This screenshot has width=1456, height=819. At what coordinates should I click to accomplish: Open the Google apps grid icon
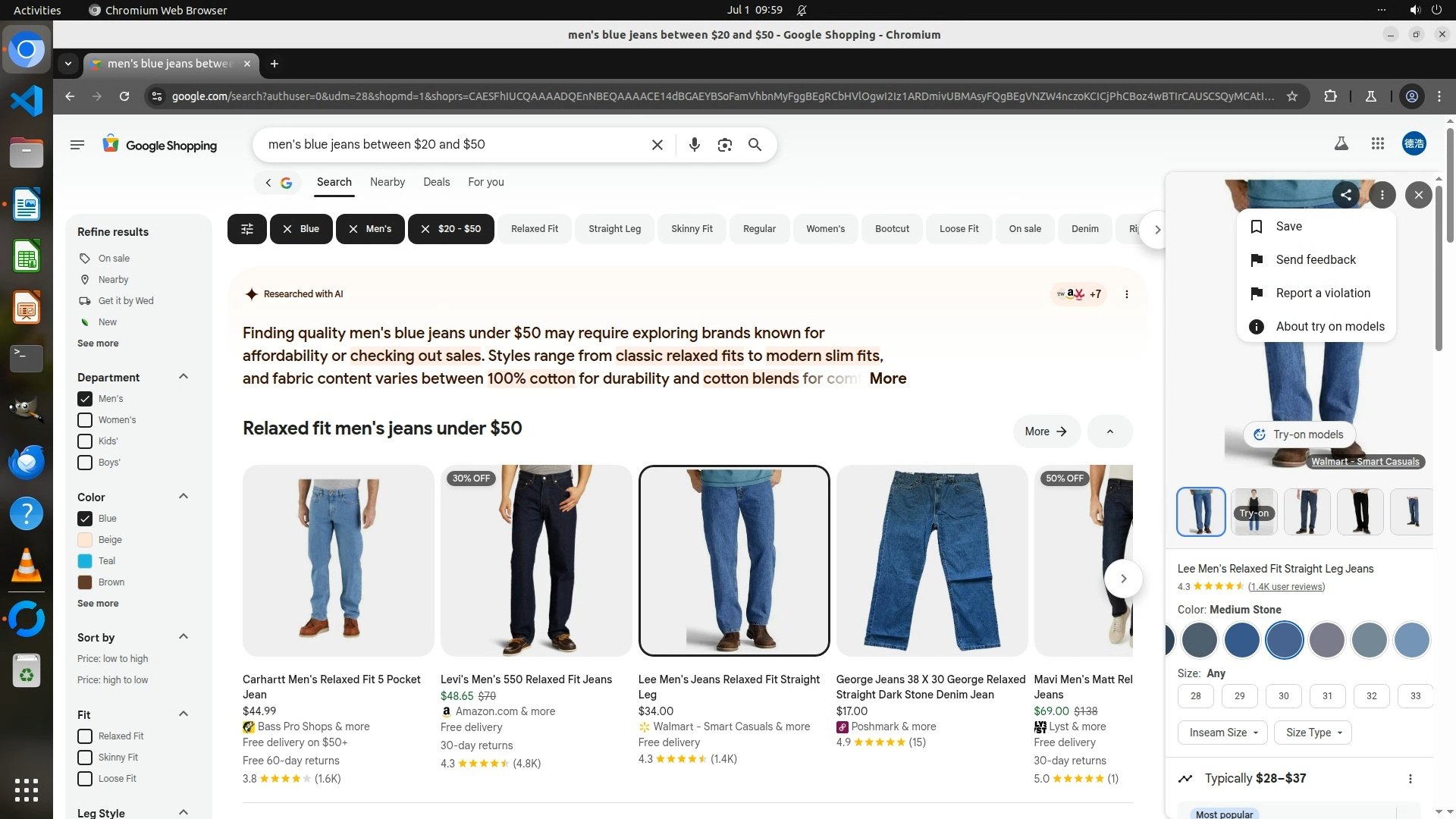point(1378,143)
